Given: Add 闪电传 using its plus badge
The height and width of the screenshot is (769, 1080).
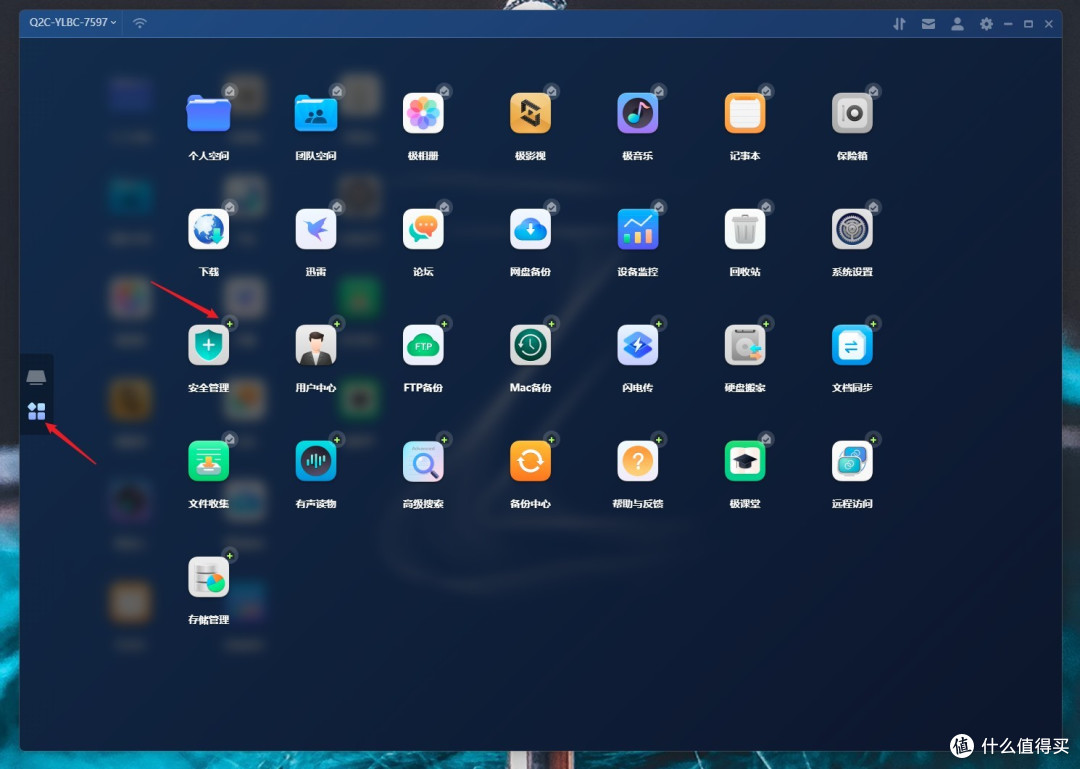Looking at the screenshot, I should pos(658,324).
